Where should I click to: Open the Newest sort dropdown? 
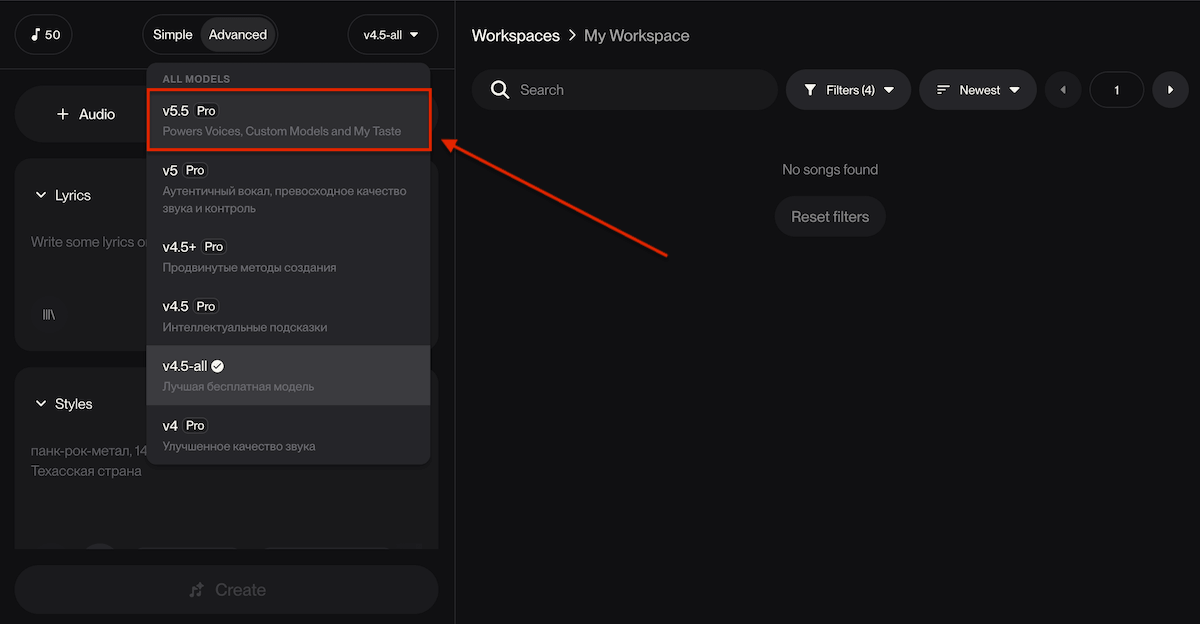pyautogui.click(x=977, y=90)
